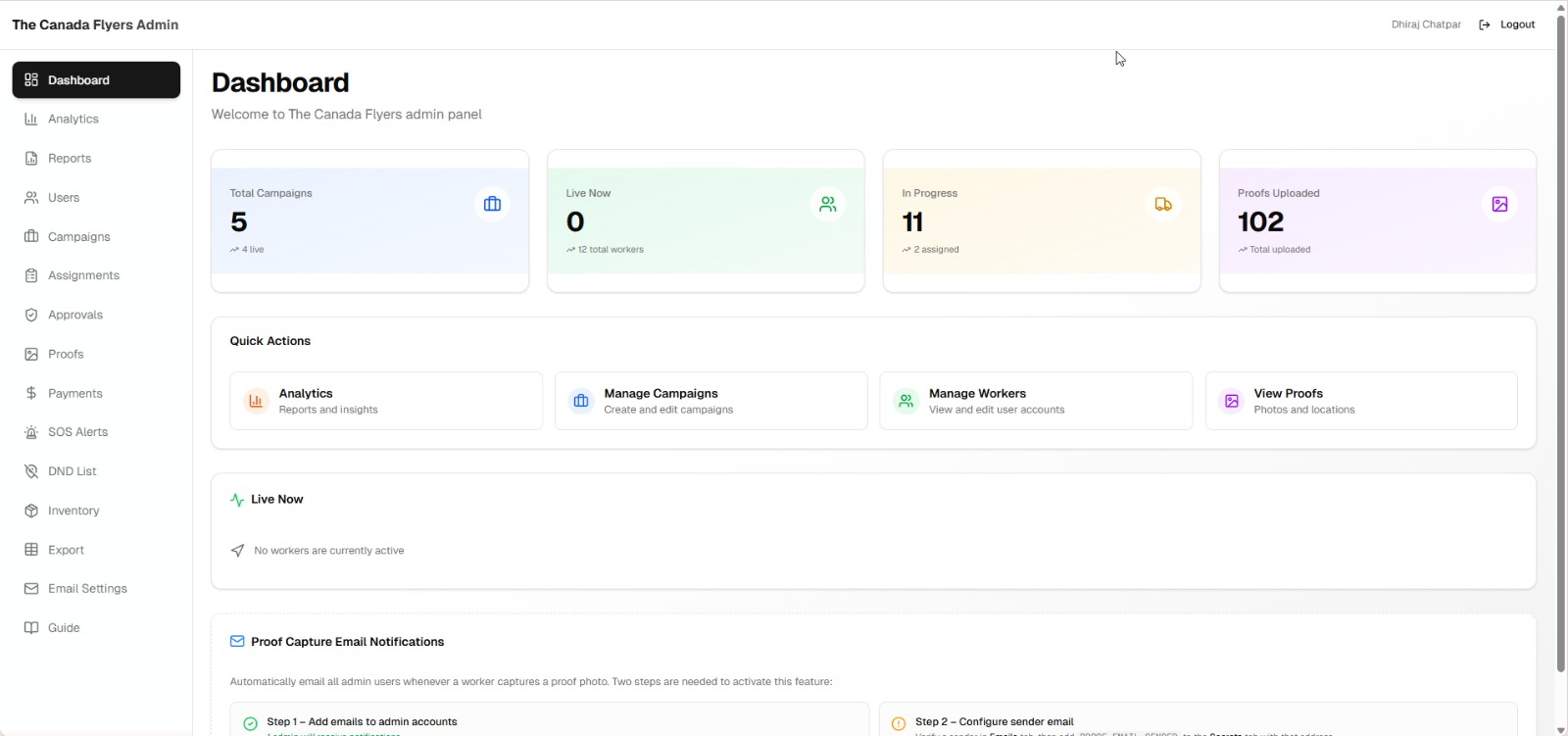The height and width of the screenshot is (736, 1568).
Task: Click the blue Manage Campaigns quick action icon
Action: (581, 401)
